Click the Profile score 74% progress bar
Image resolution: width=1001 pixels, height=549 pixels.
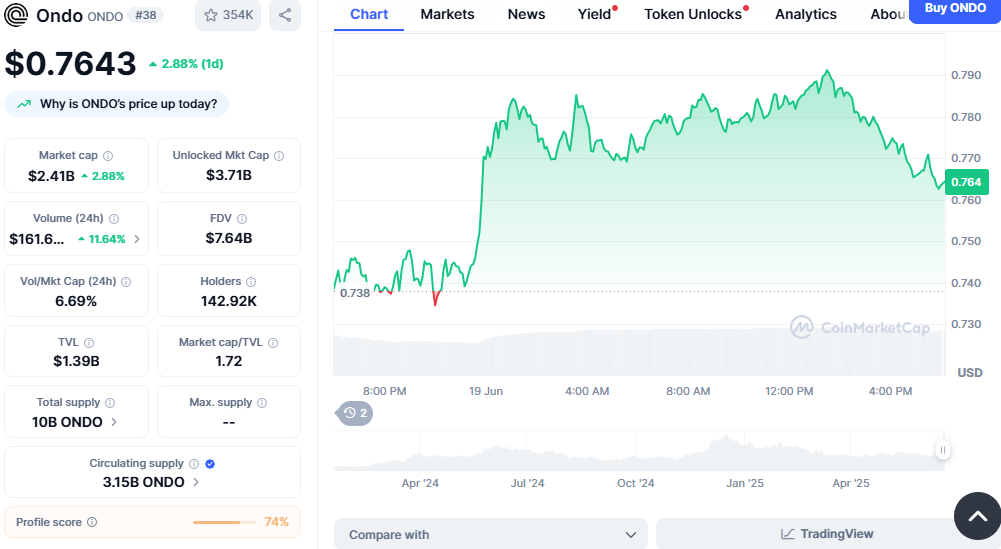(226, 522)
